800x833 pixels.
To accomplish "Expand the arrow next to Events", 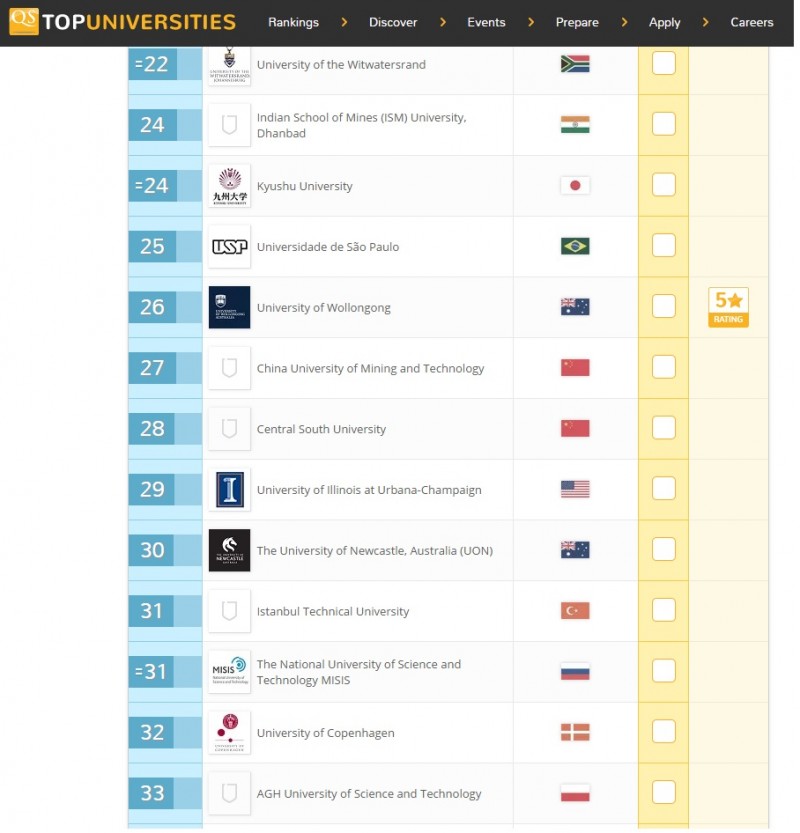I will [x=531, y=22].
